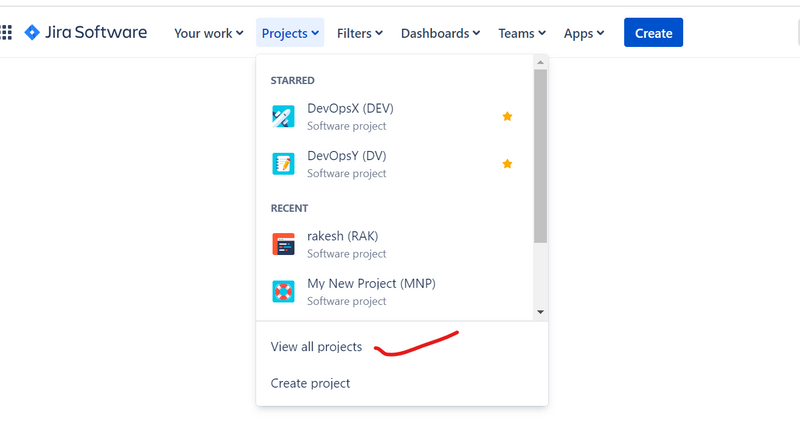Select Create project option
Screen dimensions: 800x437
[x=310, y=383]
